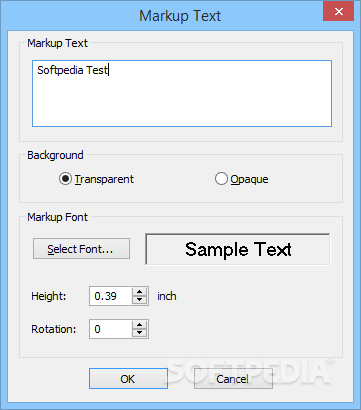Image resolution: width=361 pixels, height=410 pixels.
Task: Decrease Height with the down arrow
Action: [x=140, y=300]
